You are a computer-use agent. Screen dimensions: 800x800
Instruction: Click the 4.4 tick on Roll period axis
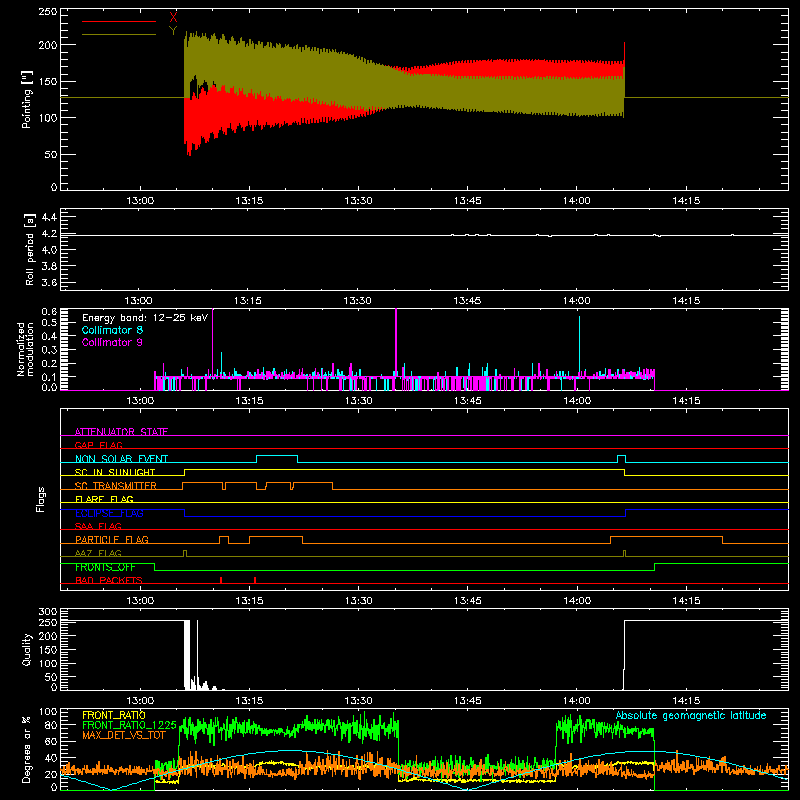(49, 217)
